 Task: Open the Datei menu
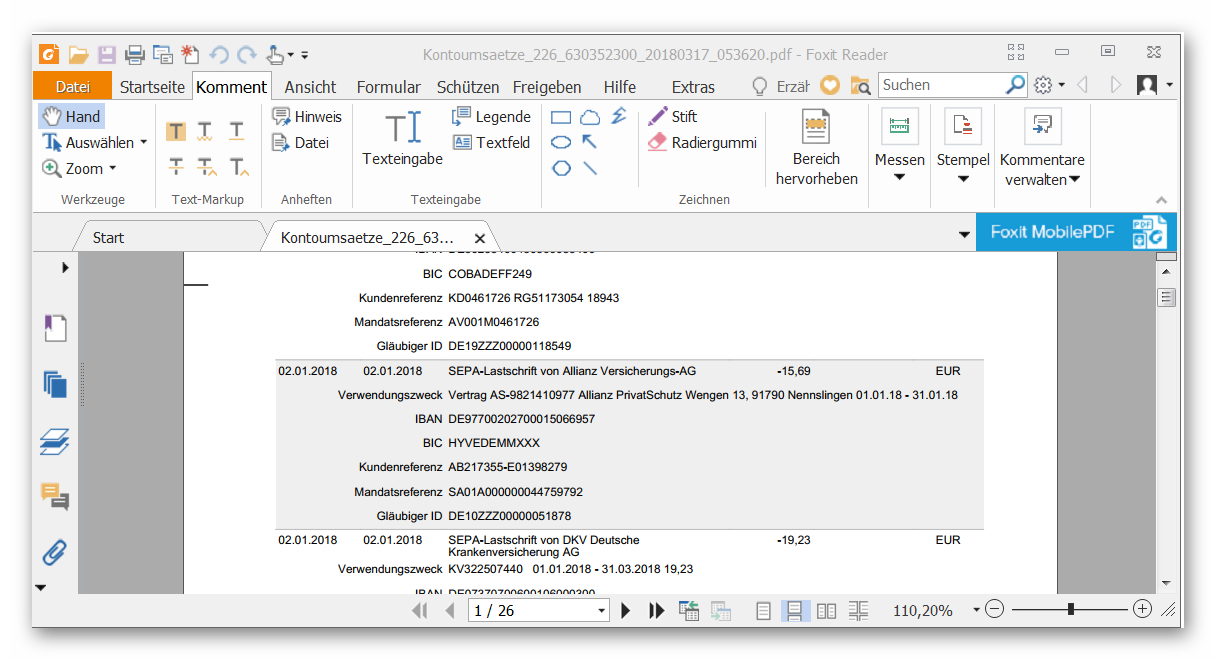(x=72, y=87)
